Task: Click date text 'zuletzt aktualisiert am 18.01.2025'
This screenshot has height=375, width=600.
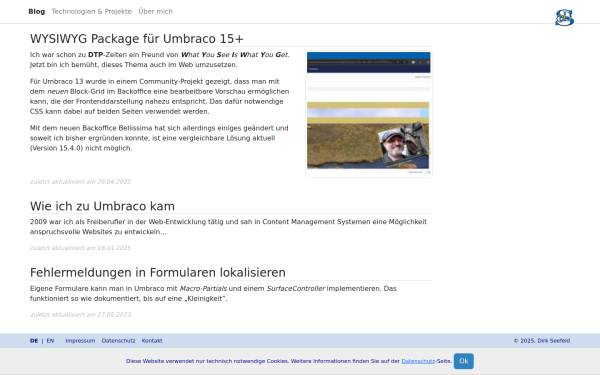Action: pyautogui.click(x=80, y=248)
